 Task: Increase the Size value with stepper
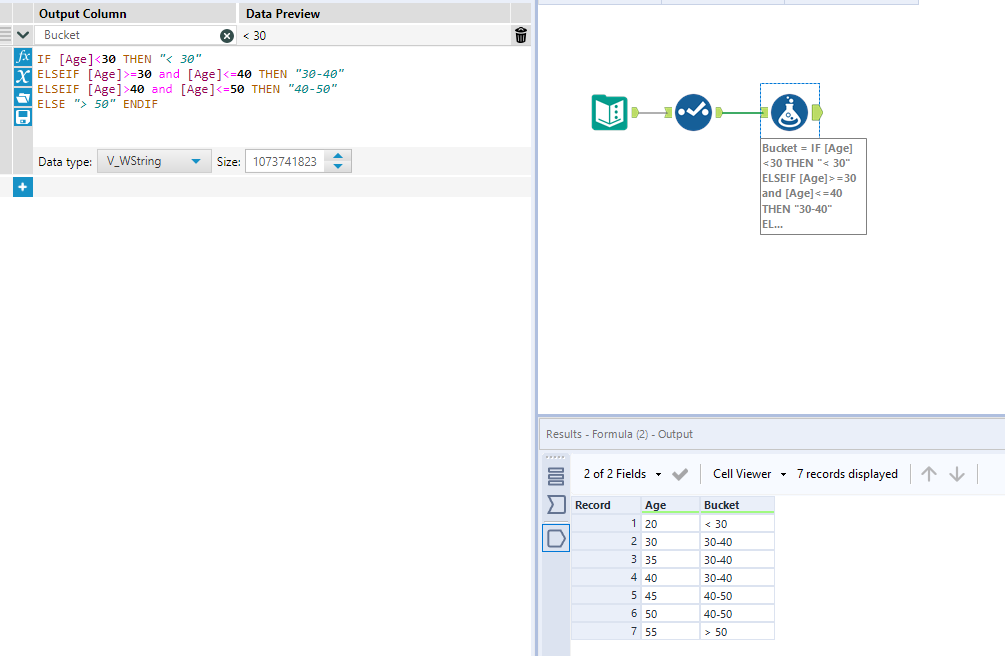pos(338,155)
